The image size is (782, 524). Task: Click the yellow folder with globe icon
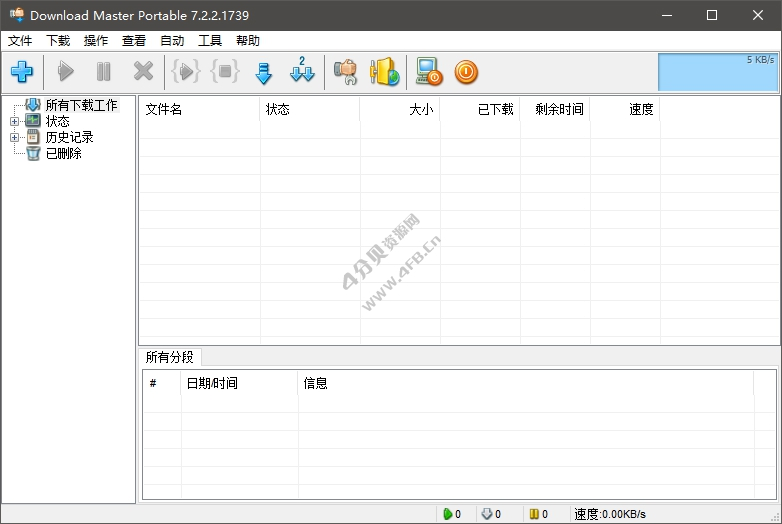[384, 72]
